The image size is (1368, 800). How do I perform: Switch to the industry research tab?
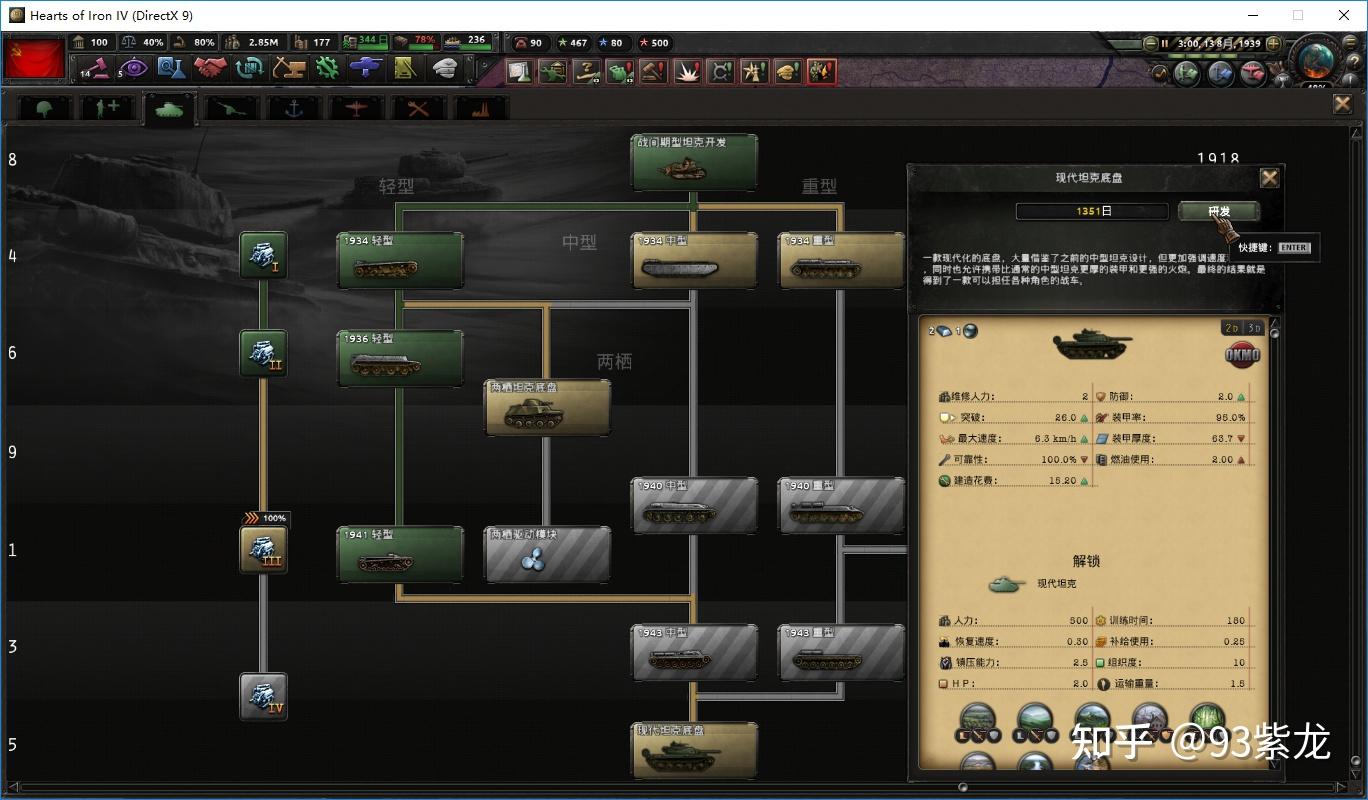pyautogui.click(x=481, y=107)
